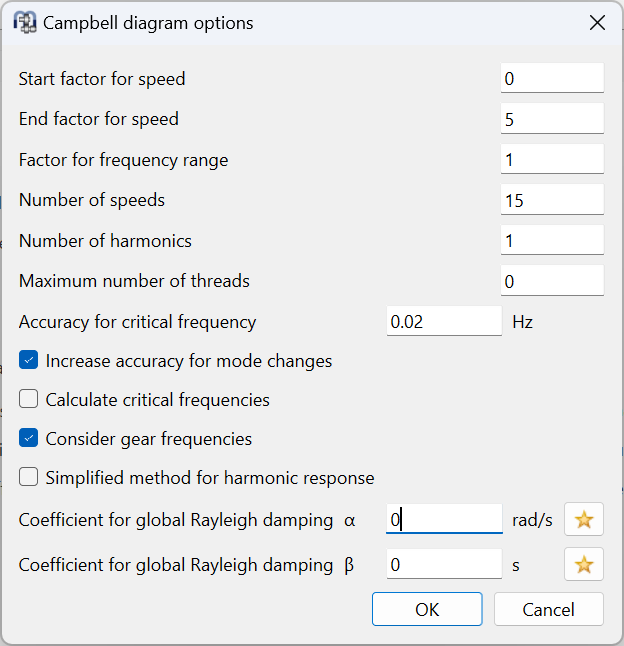Focus the Factor for frequency range field
The width and height of the screenshot is (624, 646).
tap(551, 160)
